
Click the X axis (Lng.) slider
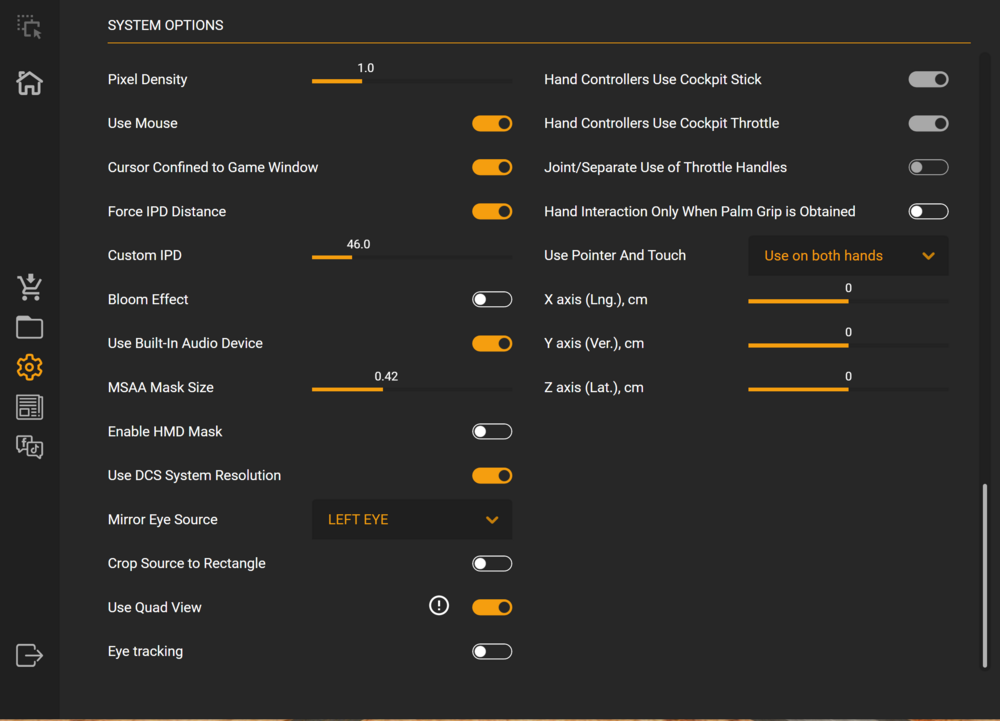point(848,301)
